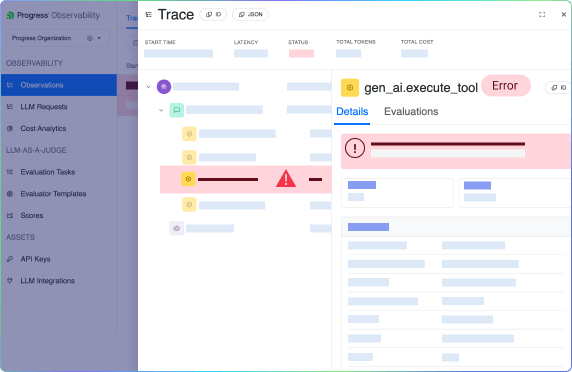Screen dimensions: 572x372
Task: Click the TOTAL COST label
Action: pos(417,42)
